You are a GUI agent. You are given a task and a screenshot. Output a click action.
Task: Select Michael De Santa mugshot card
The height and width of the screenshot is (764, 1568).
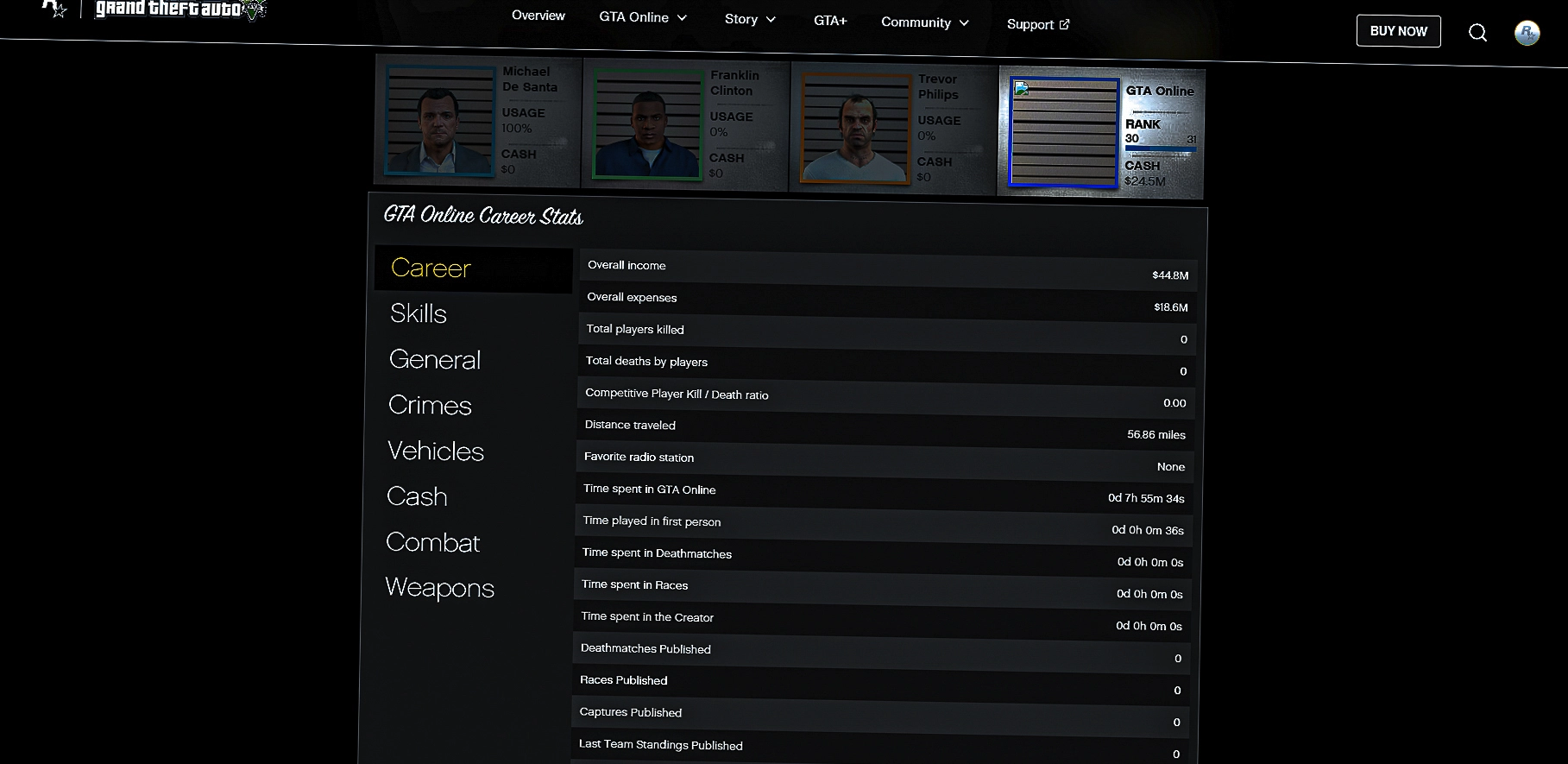pos(478,122)
